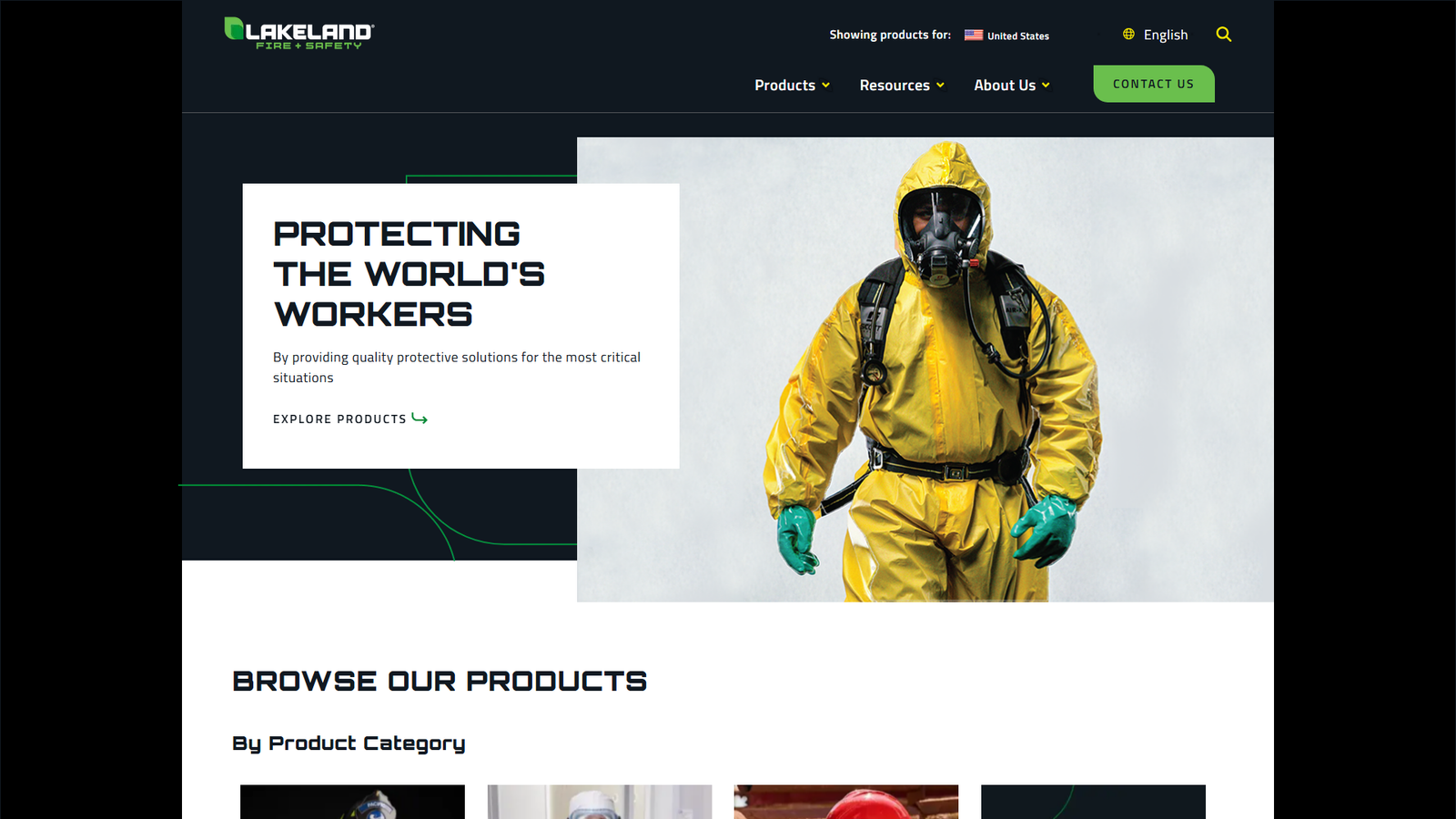
Task: Click the search magnifier icon
Action: point(1223,34)
